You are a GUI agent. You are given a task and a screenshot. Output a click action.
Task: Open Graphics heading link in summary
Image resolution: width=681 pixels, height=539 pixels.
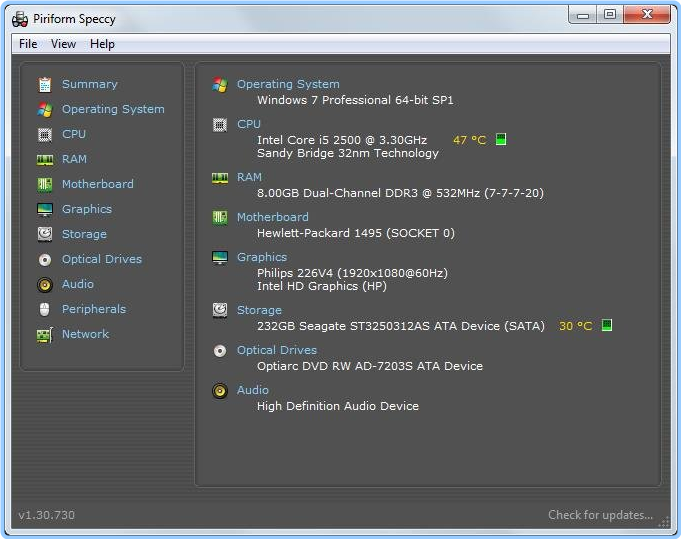click(x=262, y=257)
